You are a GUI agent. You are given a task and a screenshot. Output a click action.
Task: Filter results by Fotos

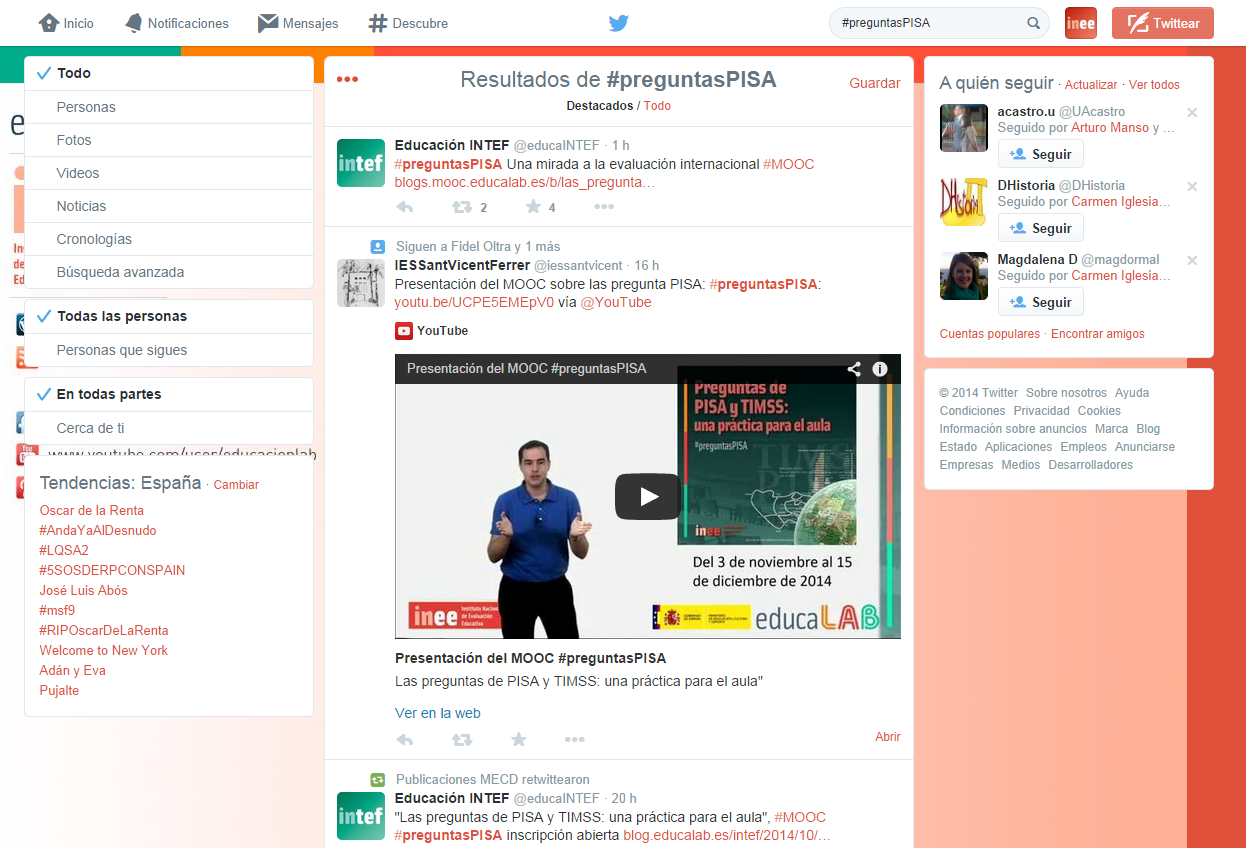[169, 140]
